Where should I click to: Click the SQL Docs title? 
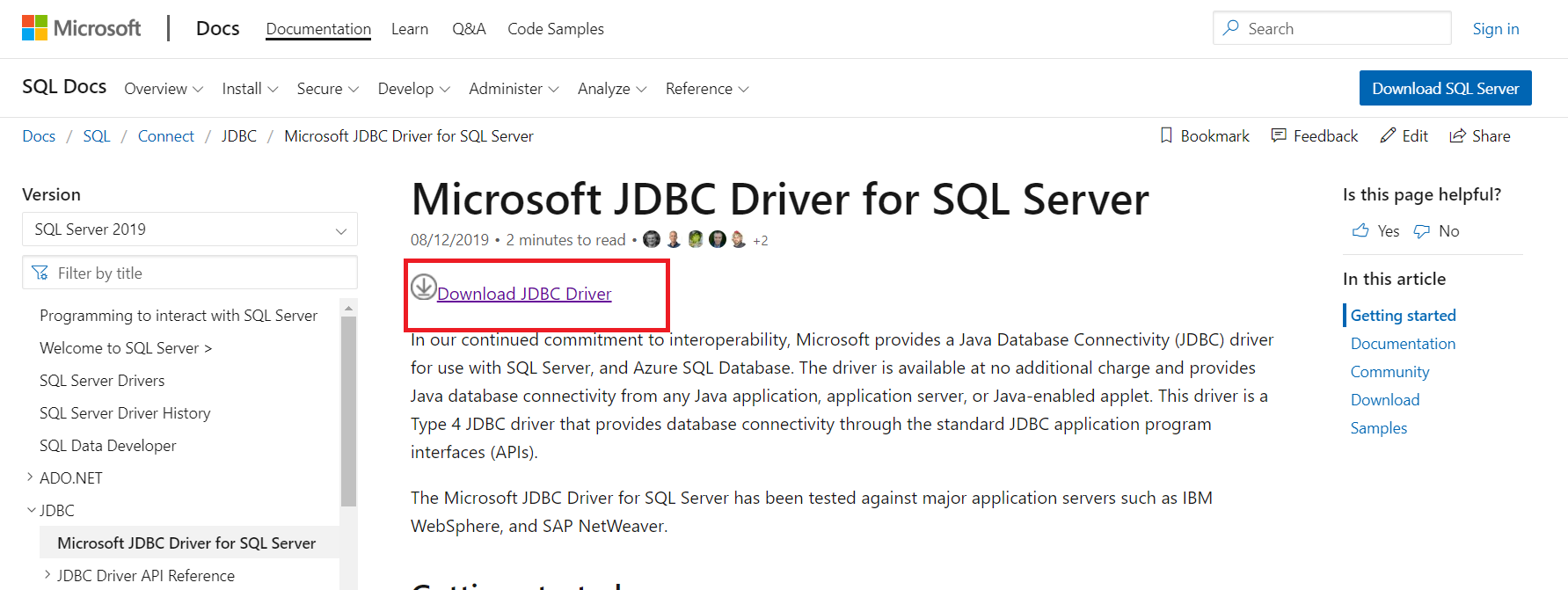coord(64,86)
